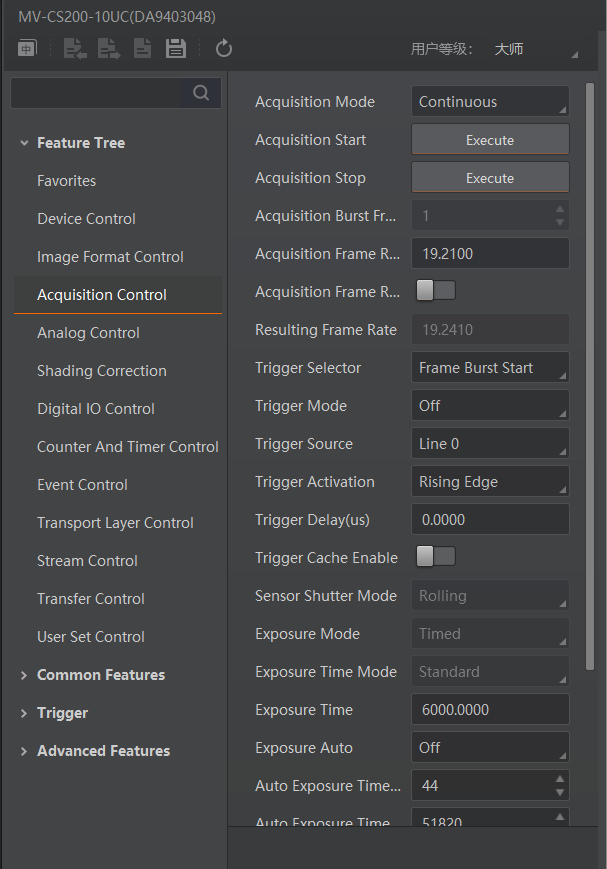
Task: Click the import feature file icon
Action: point(75,49)
